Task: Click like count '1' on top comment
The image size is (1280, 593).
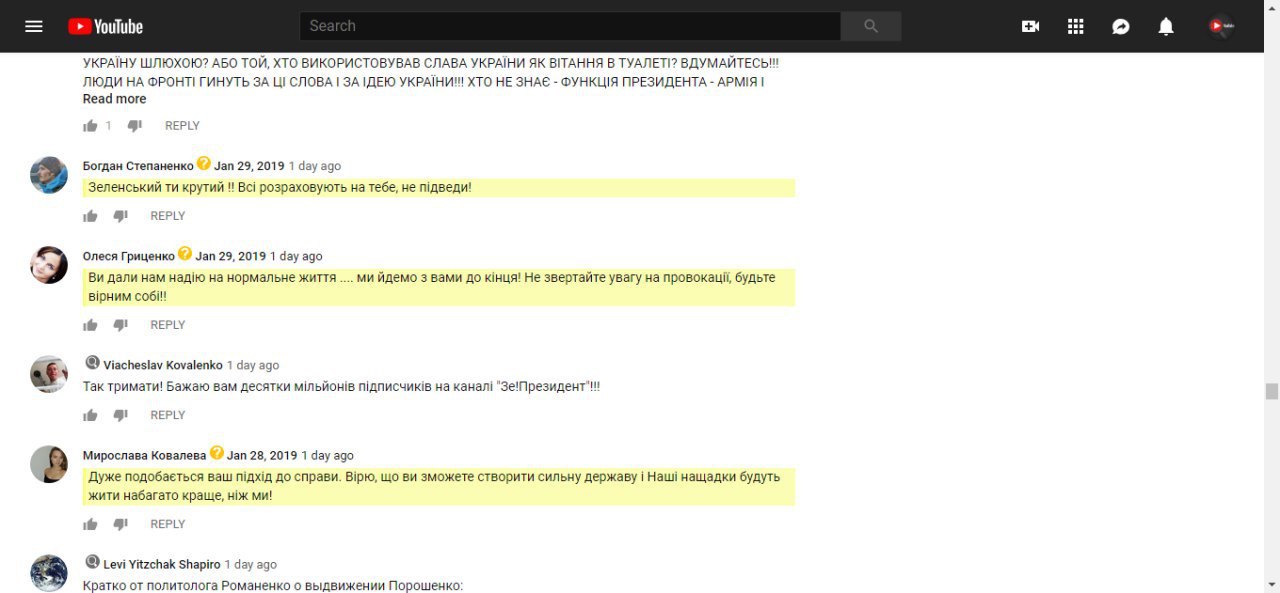Action: tap(109, 126)
